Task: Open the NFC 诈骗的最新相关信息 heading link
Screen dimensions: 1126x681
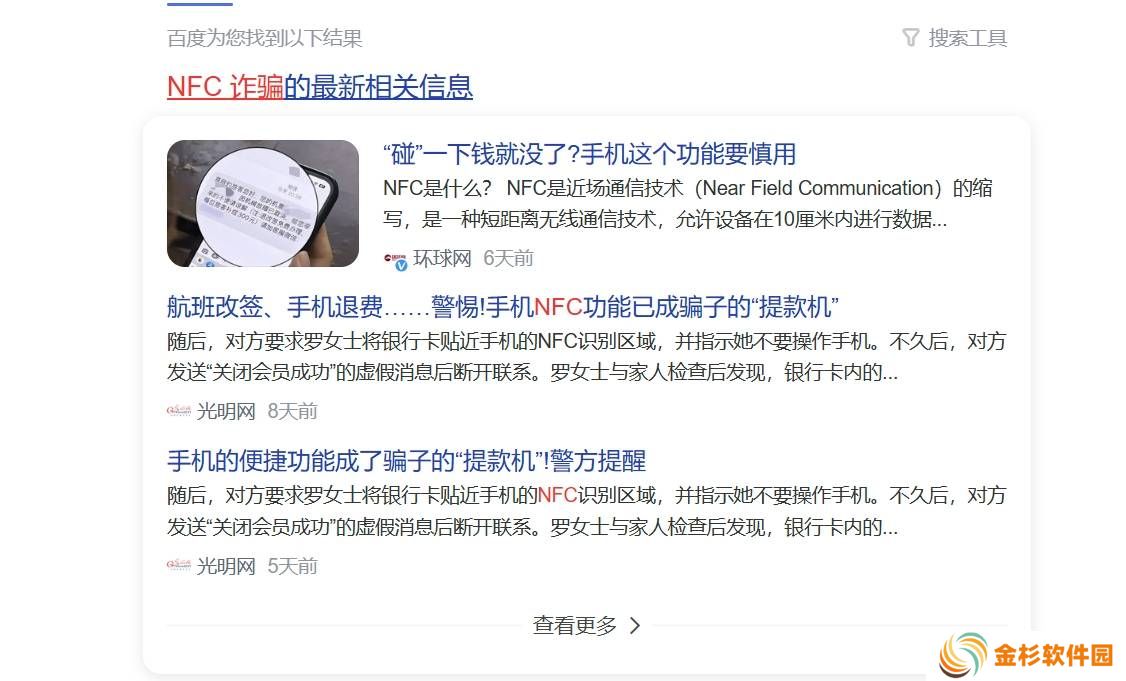Action: click(320, 87)
